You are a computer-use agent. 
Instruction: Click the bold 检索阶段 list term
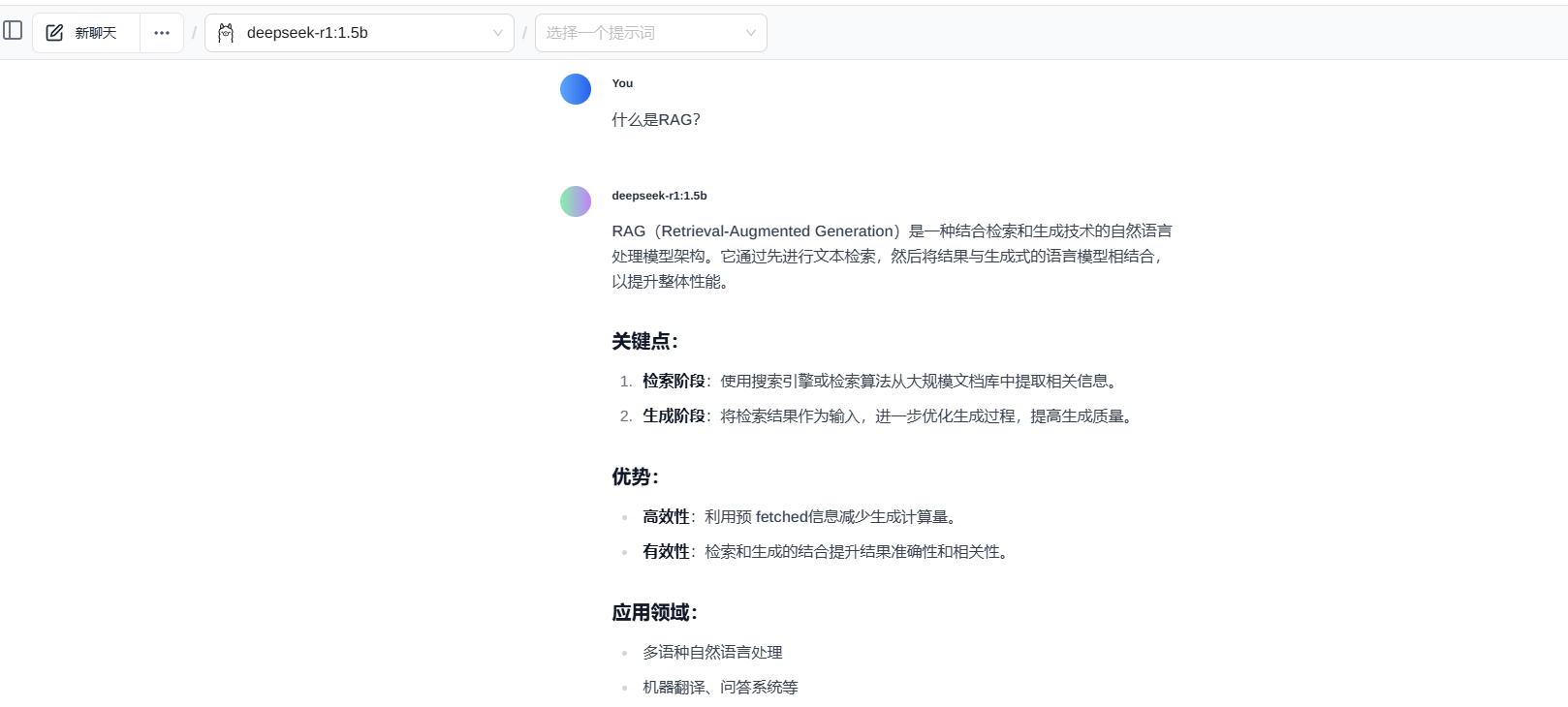pyautogui.click(x=674, y=382)
